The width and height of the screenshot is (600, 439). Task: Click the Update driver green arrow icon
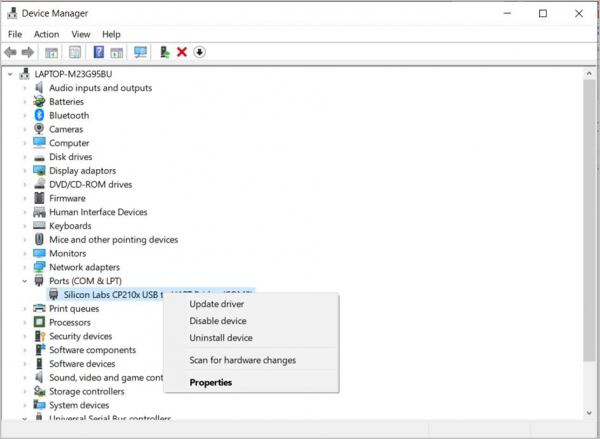165,52
